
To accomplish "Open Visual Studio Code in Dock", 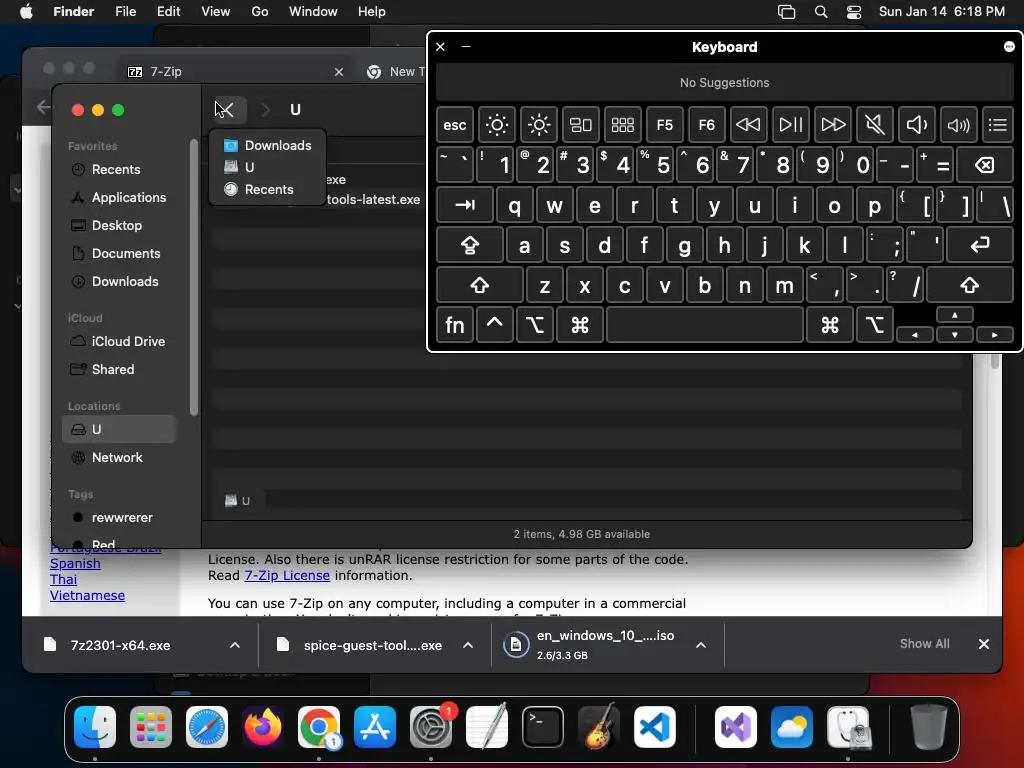I will click(x=654, y=727).
